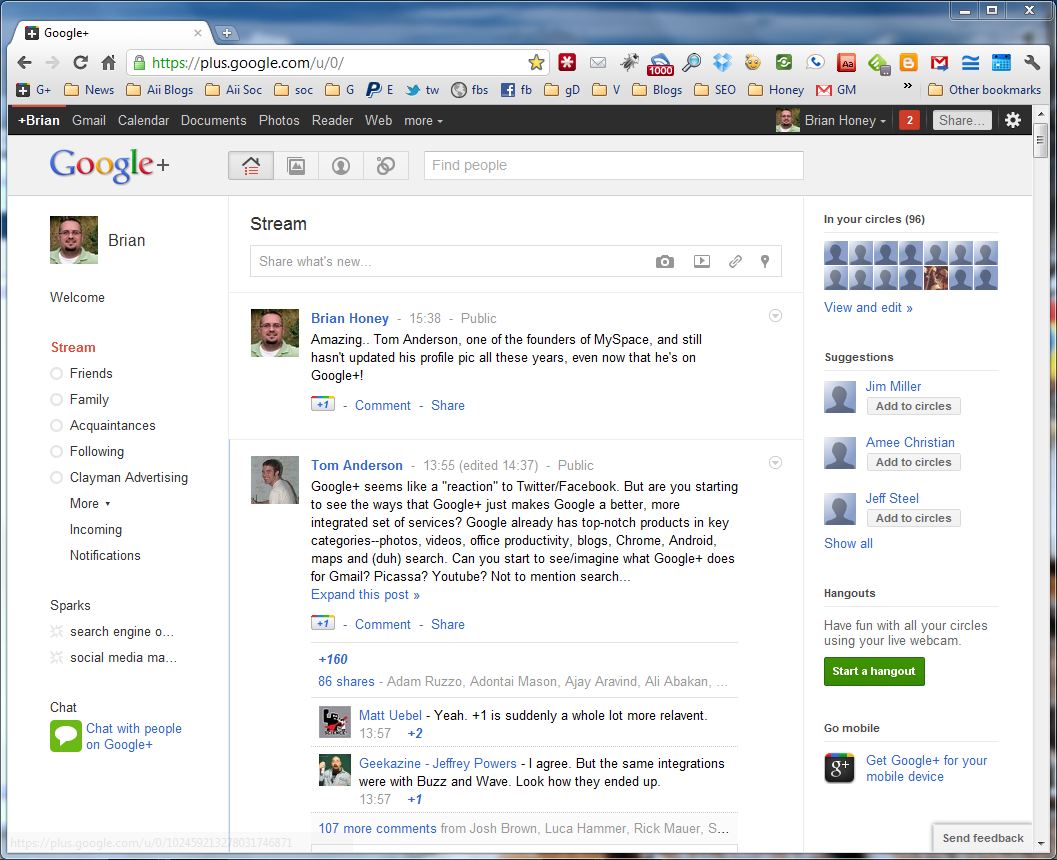Add Amee Christian to circles
1057x860 pixels.
point(913,462)
